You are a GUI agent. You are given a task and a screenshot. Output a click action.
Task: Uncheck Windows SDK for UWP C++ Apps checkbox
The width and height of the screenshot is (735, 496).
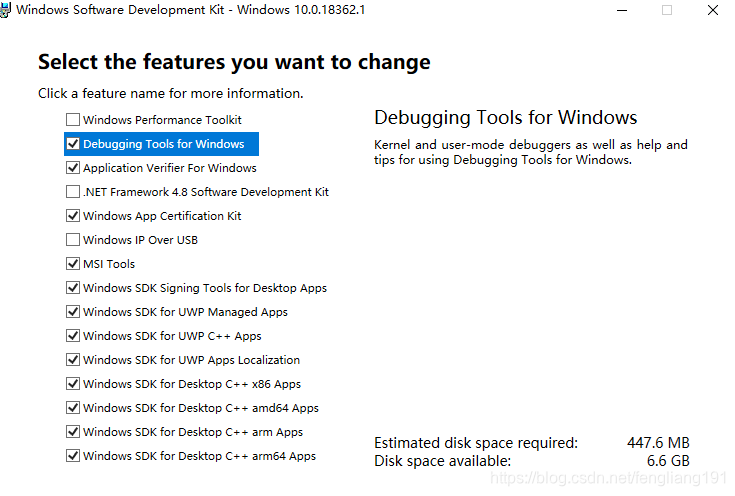coord(73,336)
